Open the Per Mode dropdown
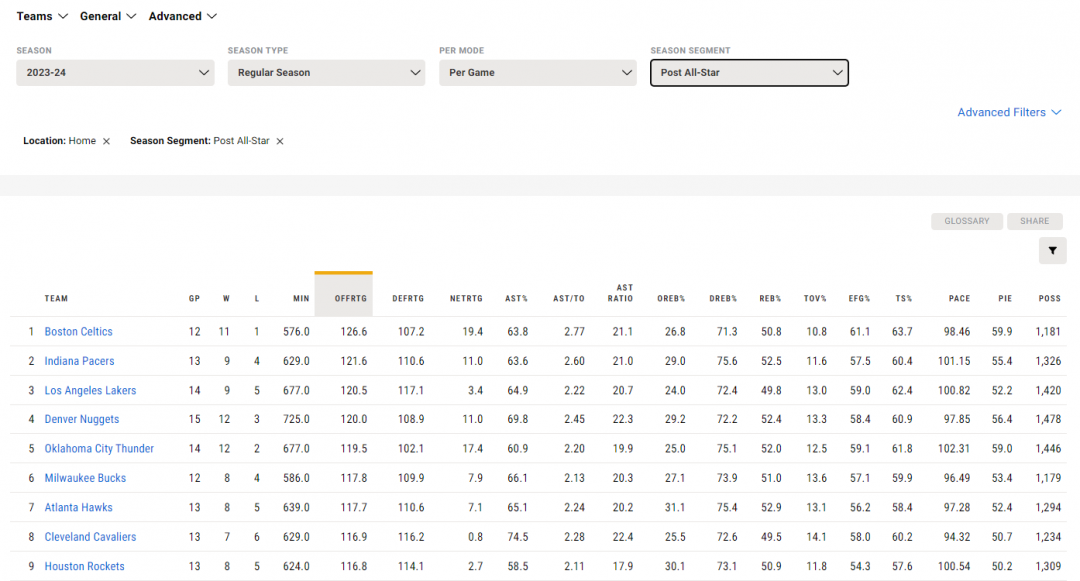 pos(538,72)
